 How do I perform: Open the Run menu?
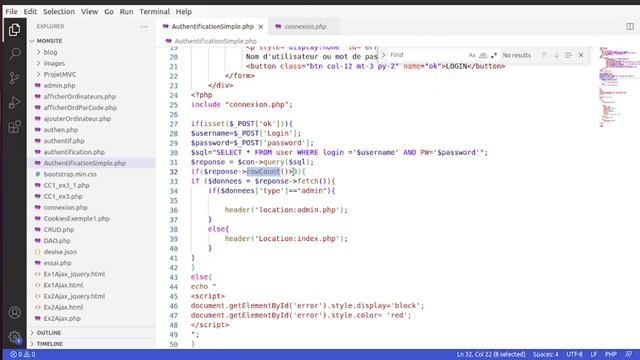click(x=126, y=11)
